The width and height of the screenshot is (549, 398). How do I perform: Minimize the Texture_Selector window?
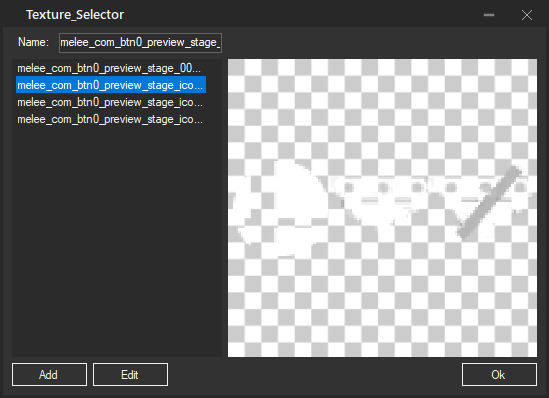[489, 15]
